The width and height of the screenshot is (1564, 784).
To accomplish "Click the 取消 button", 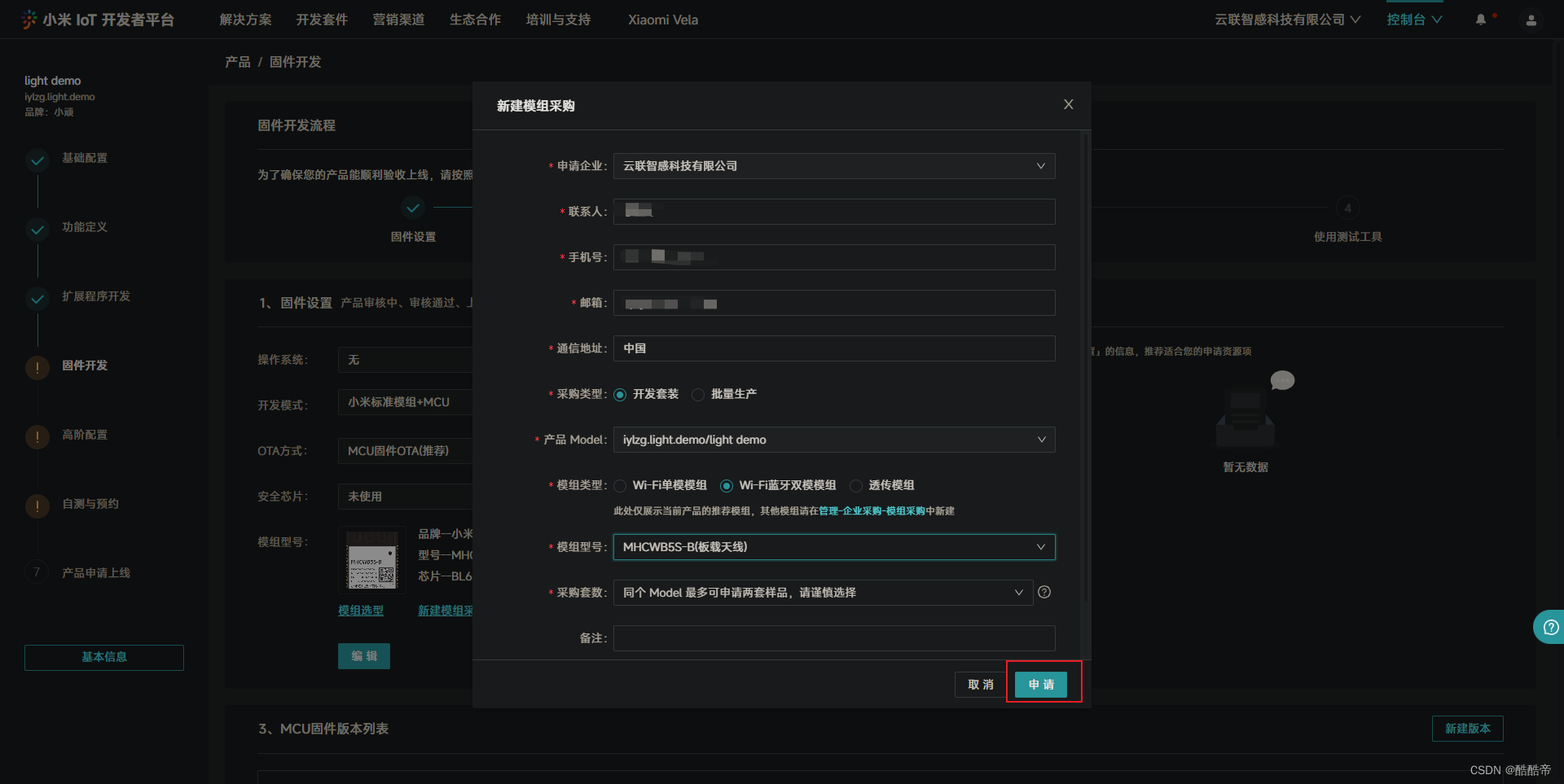I will 981,685.
